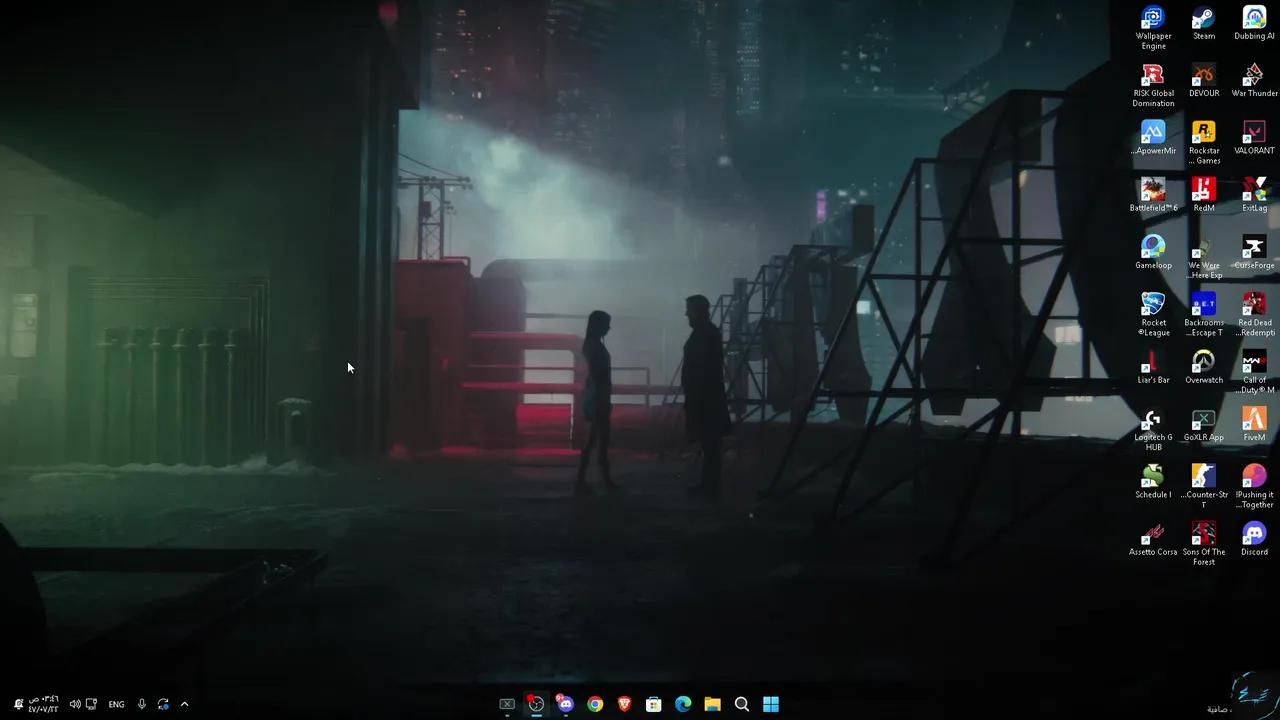Open Windows Start menu in taskbar
The width and height of the screenshot is (1280, 720).
771,704
